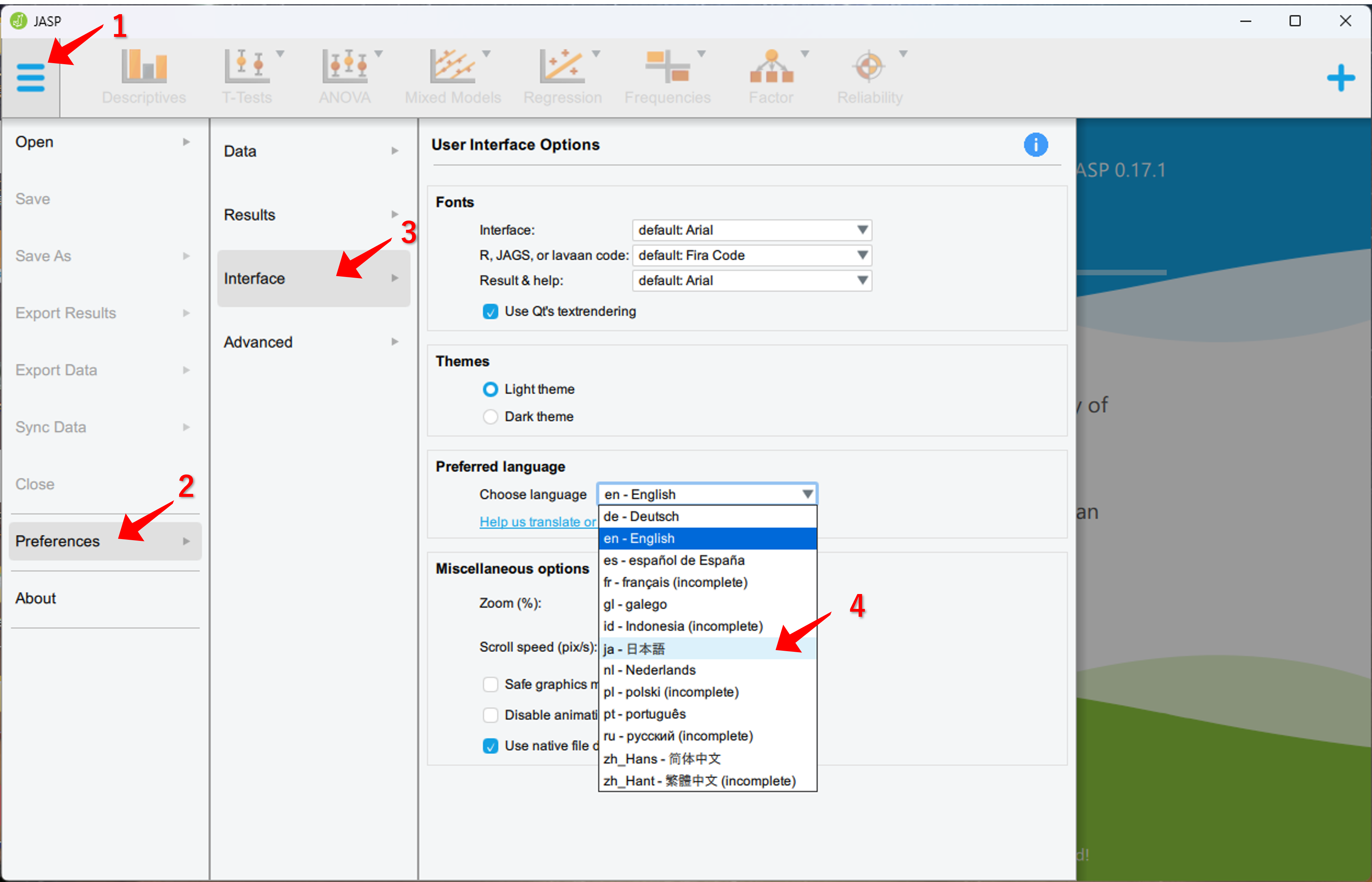
Task: Open the Descriptives module
Action: tap(144, 77)
